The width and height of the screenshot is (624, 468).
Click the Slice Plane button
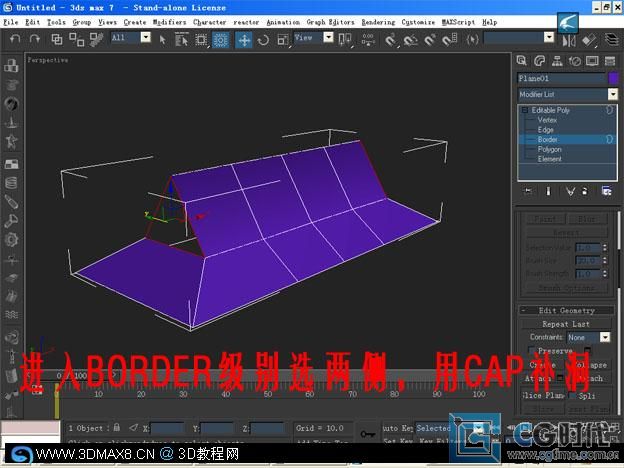pyautogui.click(x=544, y=396)
